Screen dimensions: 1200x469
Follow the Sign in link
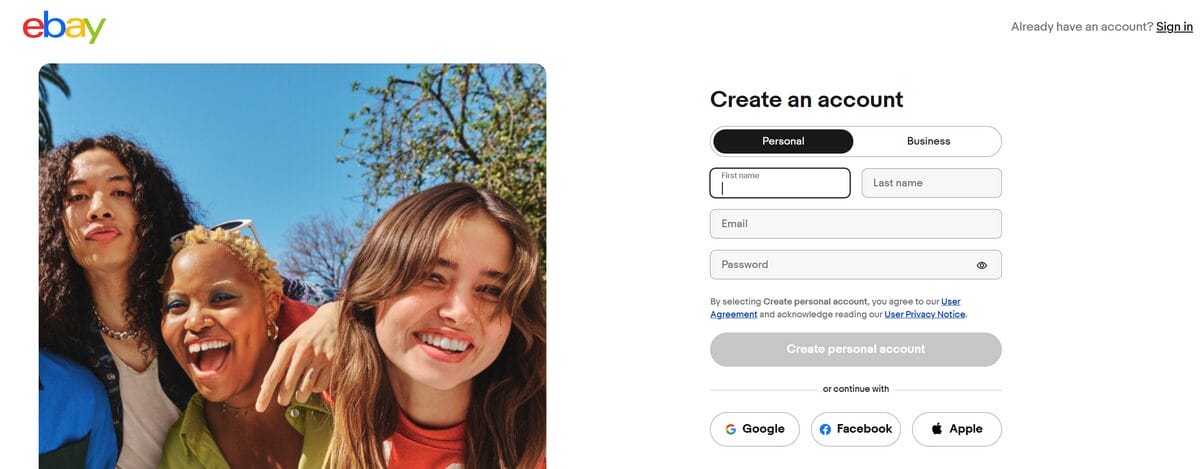coord(1174,27)
